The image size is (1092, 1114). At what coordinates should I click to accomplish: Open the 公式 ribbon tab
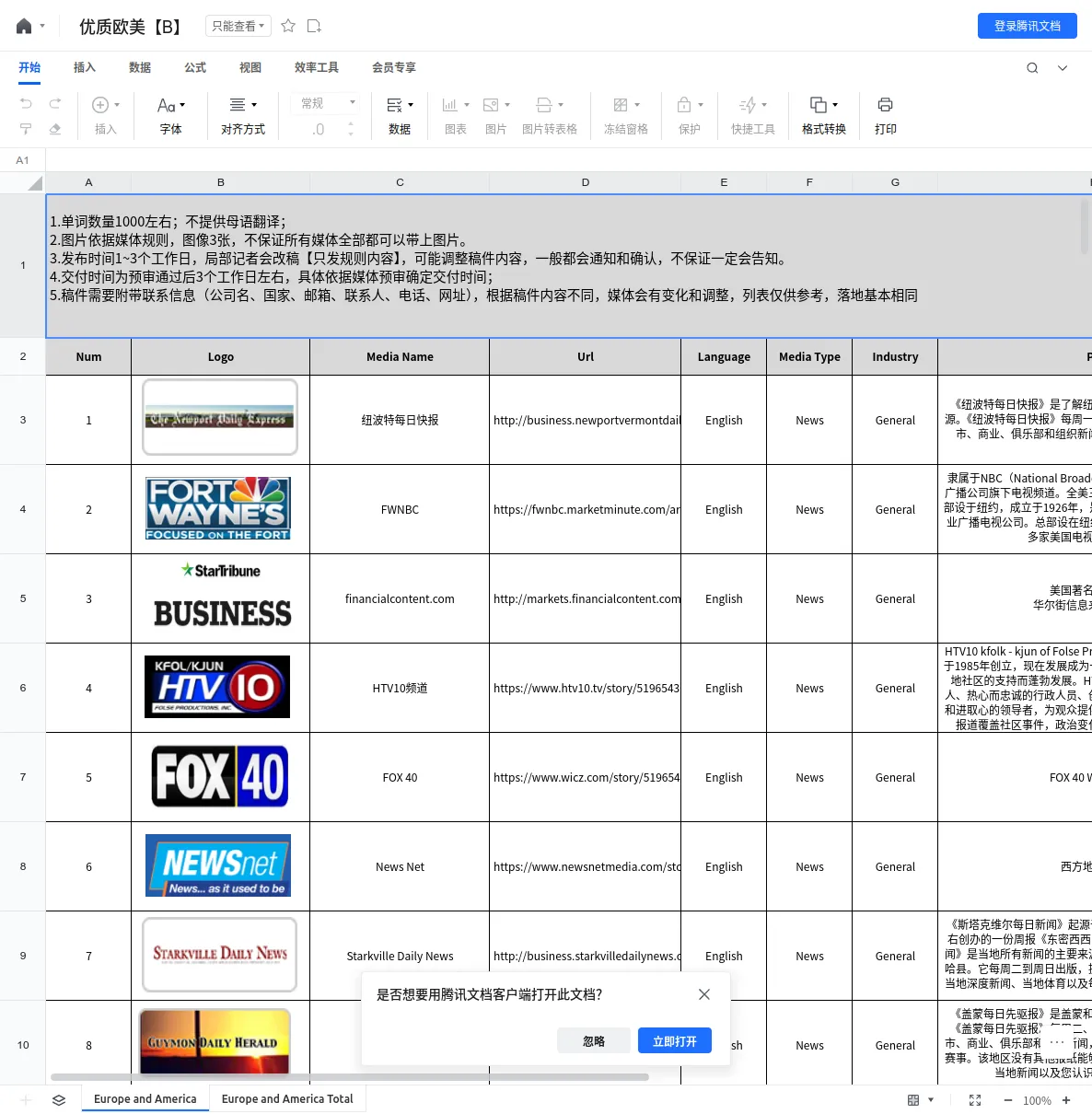tap(195, 68)
